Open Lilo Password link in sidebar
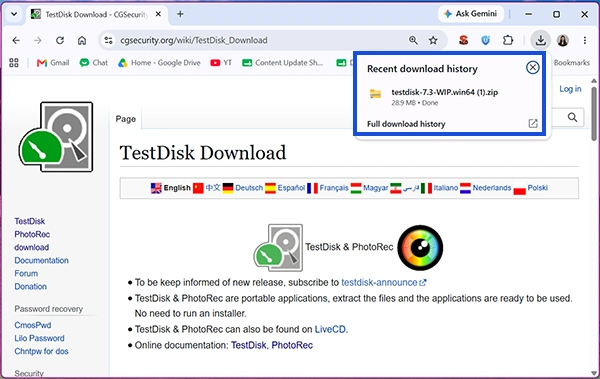This screenshot has width=600, height=379. [39, 338]
